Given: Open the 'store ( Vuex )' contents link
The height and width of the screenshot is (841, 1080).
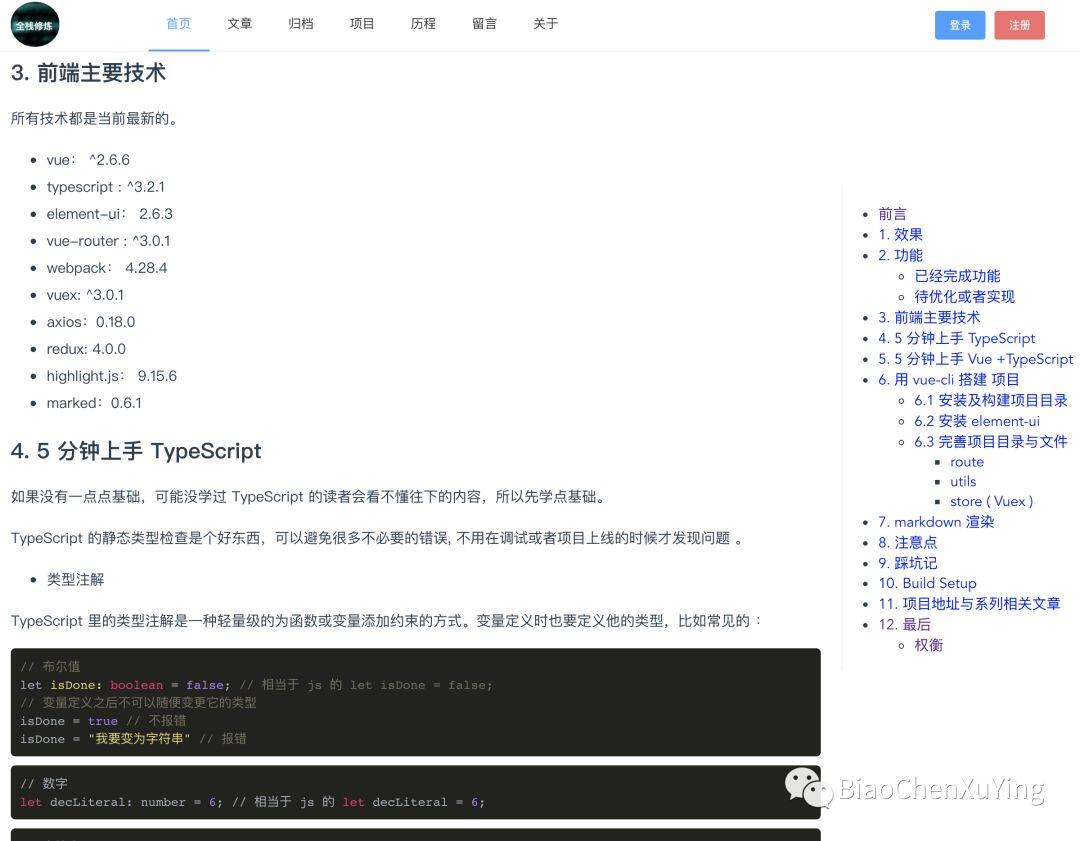Looking at the screenshot, I should (991, 501).
